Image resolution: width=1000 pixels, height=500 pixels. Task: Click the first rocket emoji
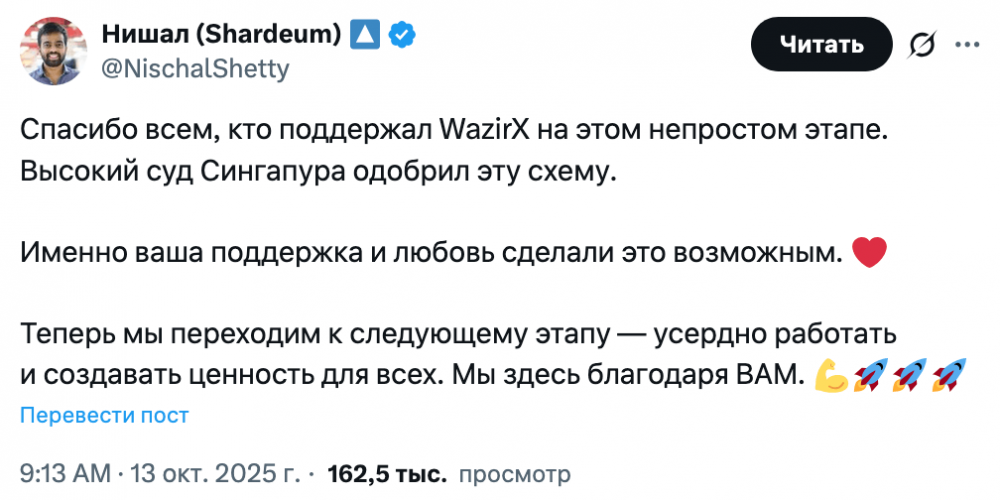click(871, 375)
